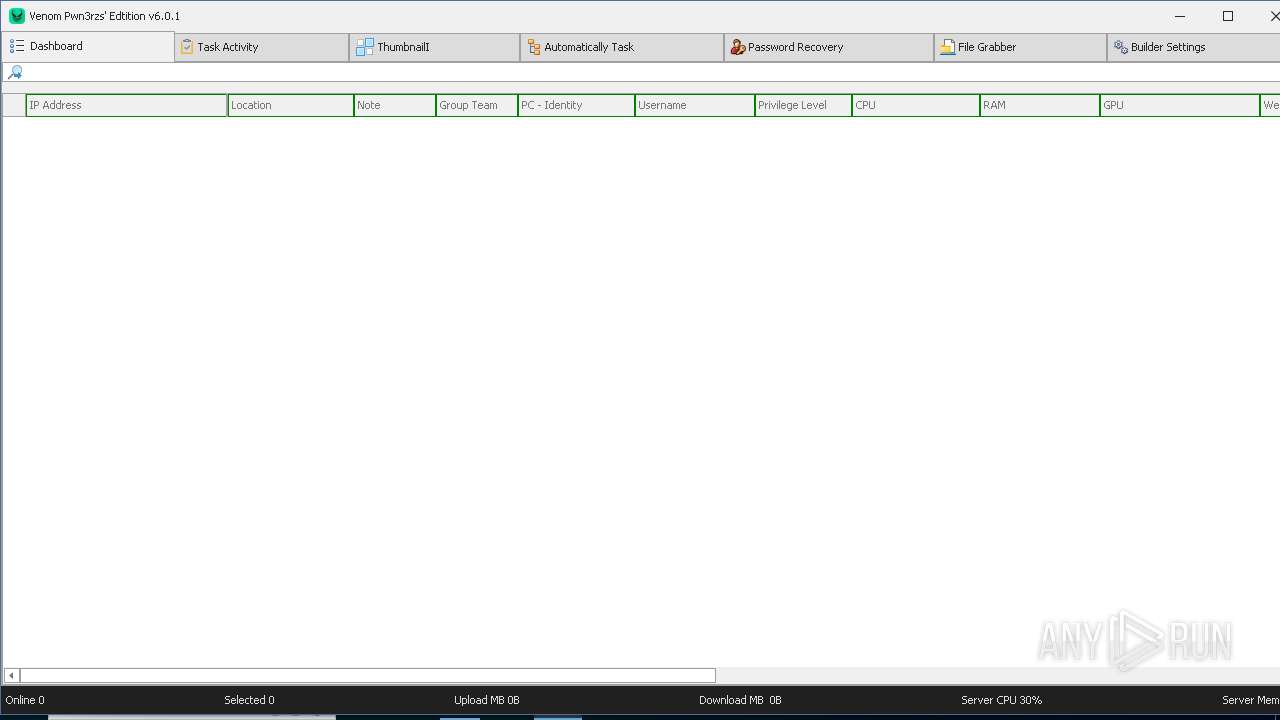Click the Note column header
Screen dimensions: 1280x720
point(395,105)
